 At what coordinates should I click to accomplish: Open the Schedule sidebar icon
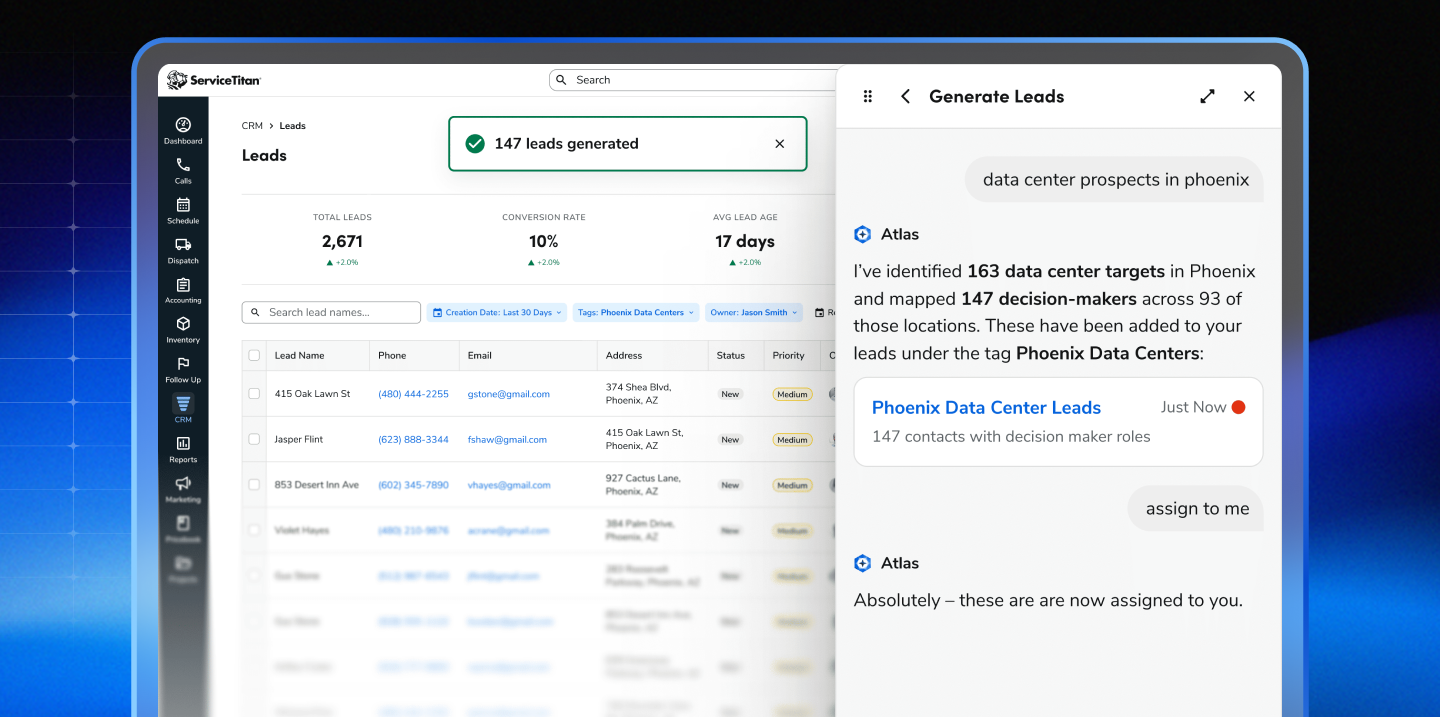(x=183, y=205)
